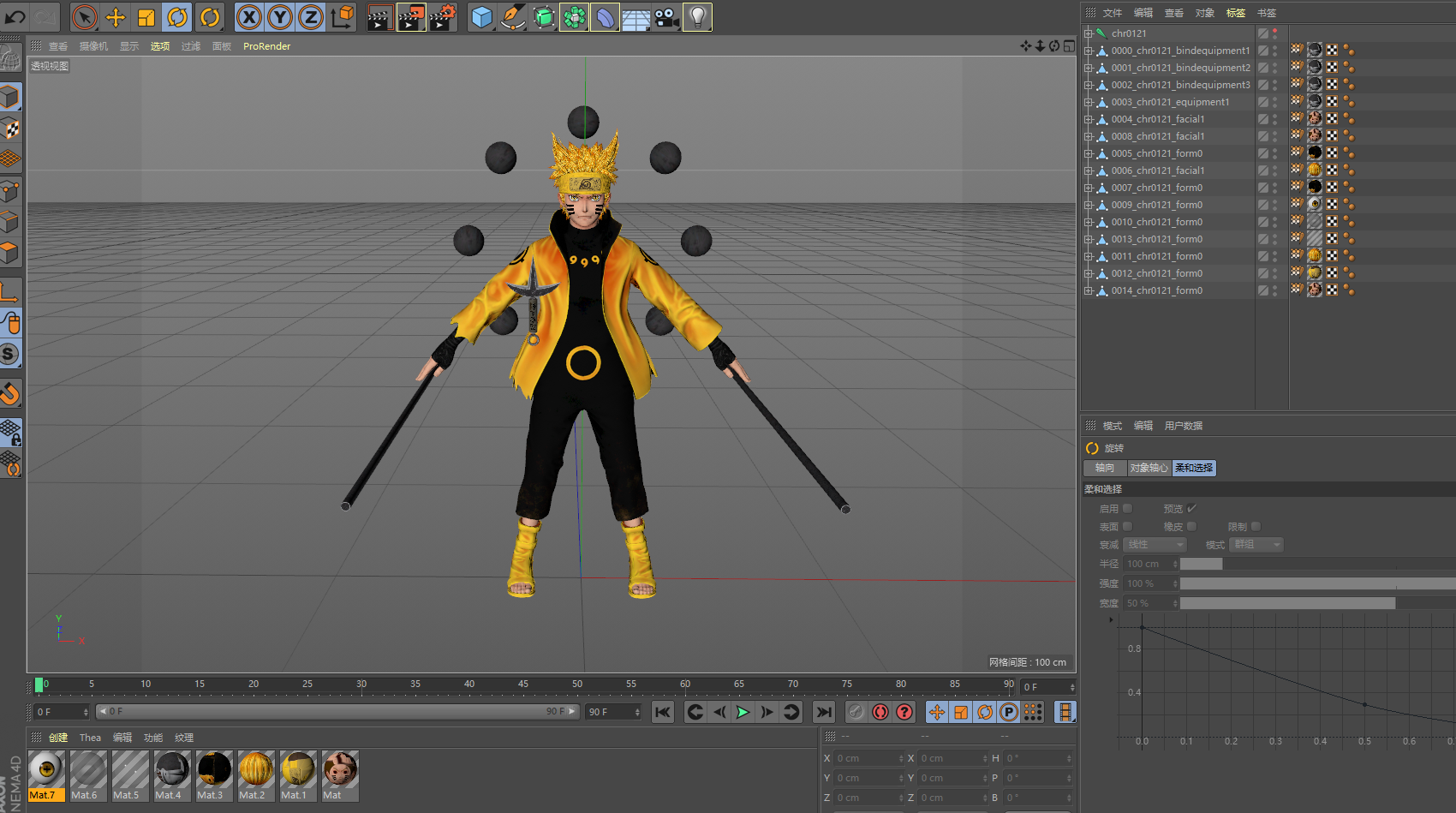Add a Cube primitive object
Screen dimensions: 1456x813
[482, 17]
